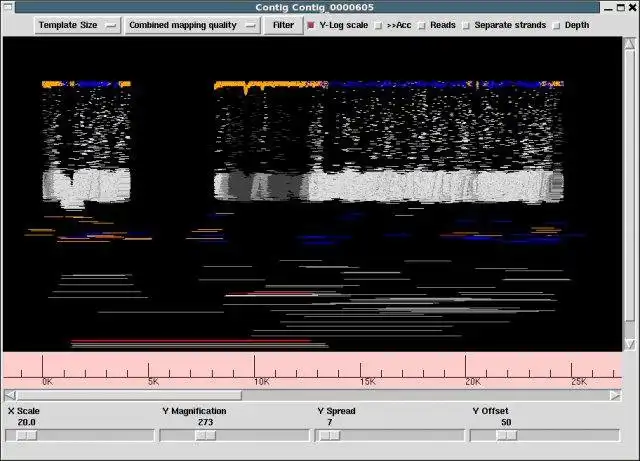The width and height of the screenshot is (640, 461).
Task: Click the Y Spread slider handle
Action: tap(328, 435)
